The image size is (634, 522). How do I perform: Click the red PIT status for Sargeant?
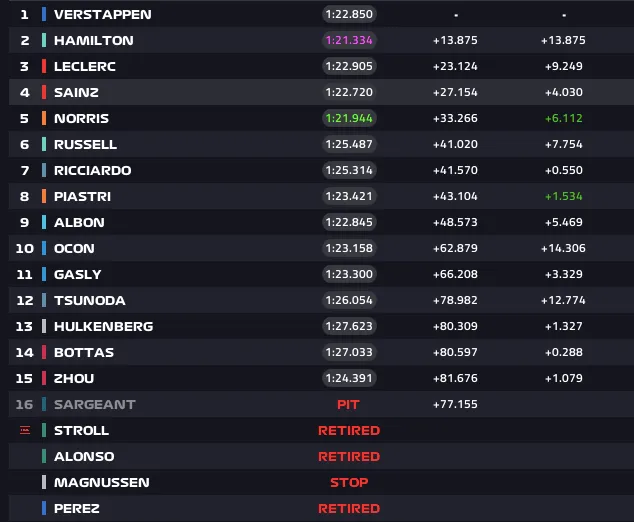348,404
